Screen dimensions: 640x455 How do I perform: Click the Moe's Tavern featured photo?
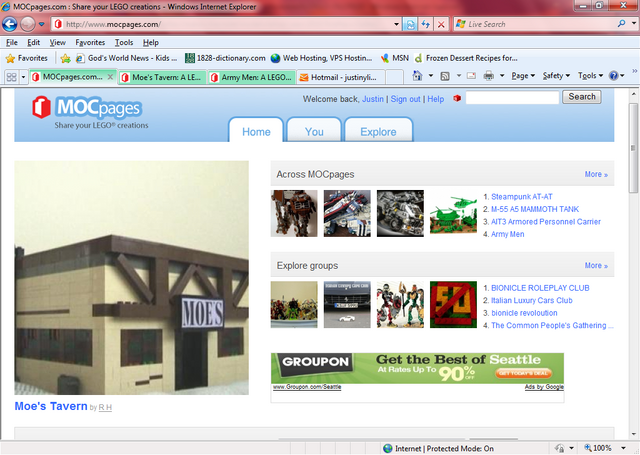click(131, 277)
